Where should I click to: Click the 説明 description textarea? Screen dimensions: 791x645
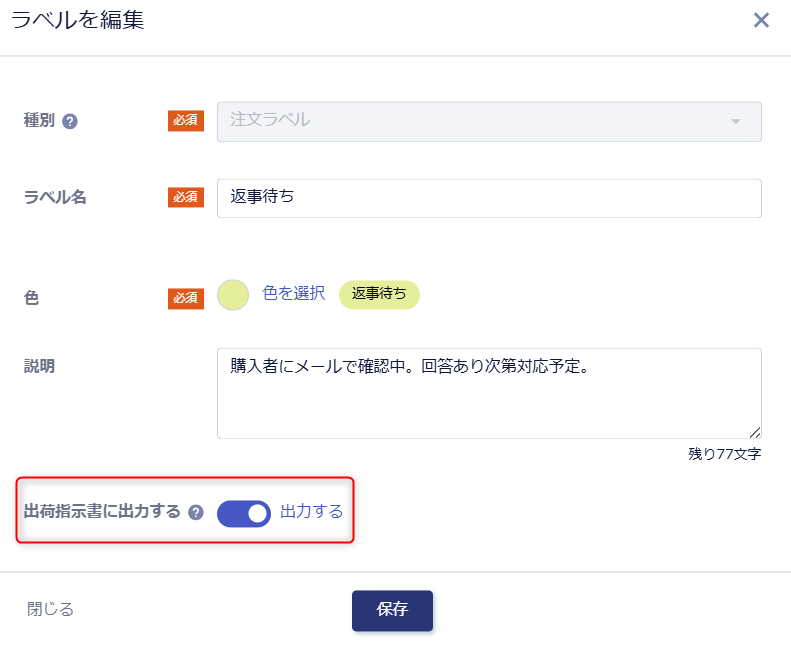pos(489,393)
